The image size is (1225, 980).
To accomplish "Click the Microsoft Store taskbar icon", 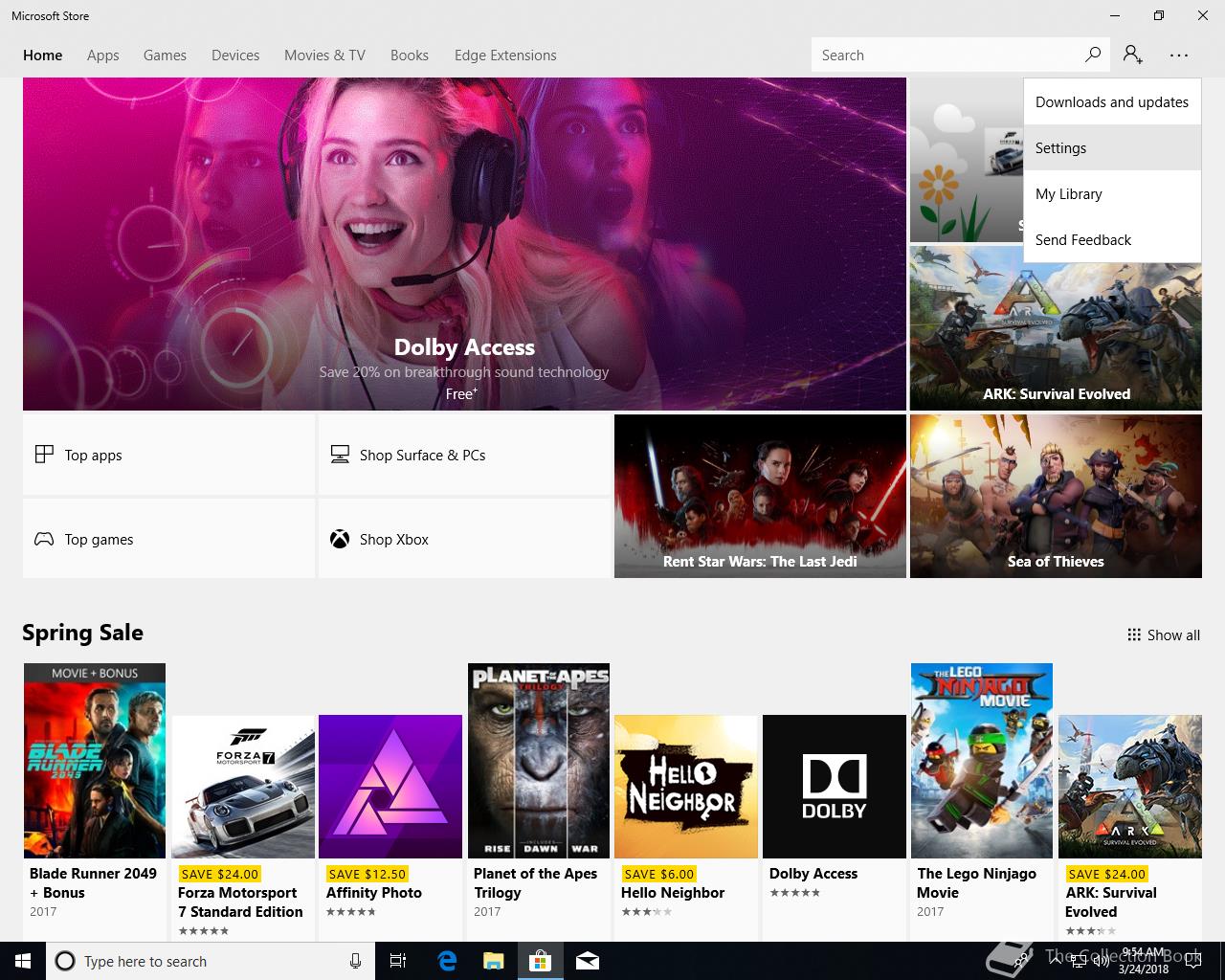I will tap(541, 961).
